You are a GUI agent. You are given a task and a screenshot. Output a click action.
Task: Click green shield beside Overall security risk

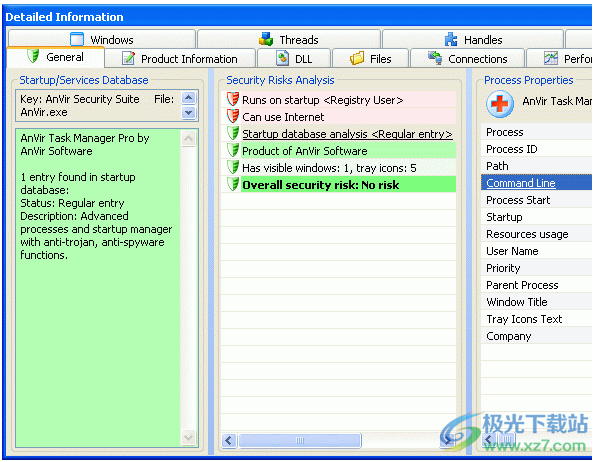pyautogui.click(x=233, y=184)
